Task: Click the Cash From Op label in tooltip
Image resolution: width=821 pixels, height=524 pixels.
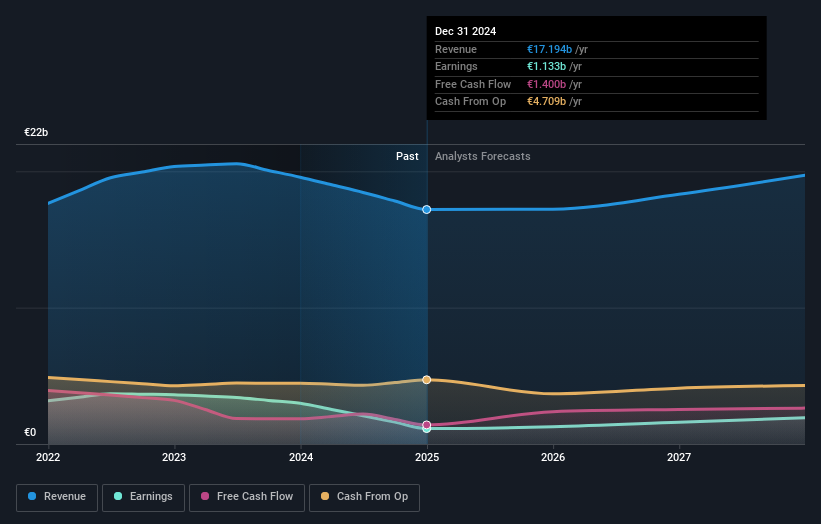Action: click(x=470, y=102)
